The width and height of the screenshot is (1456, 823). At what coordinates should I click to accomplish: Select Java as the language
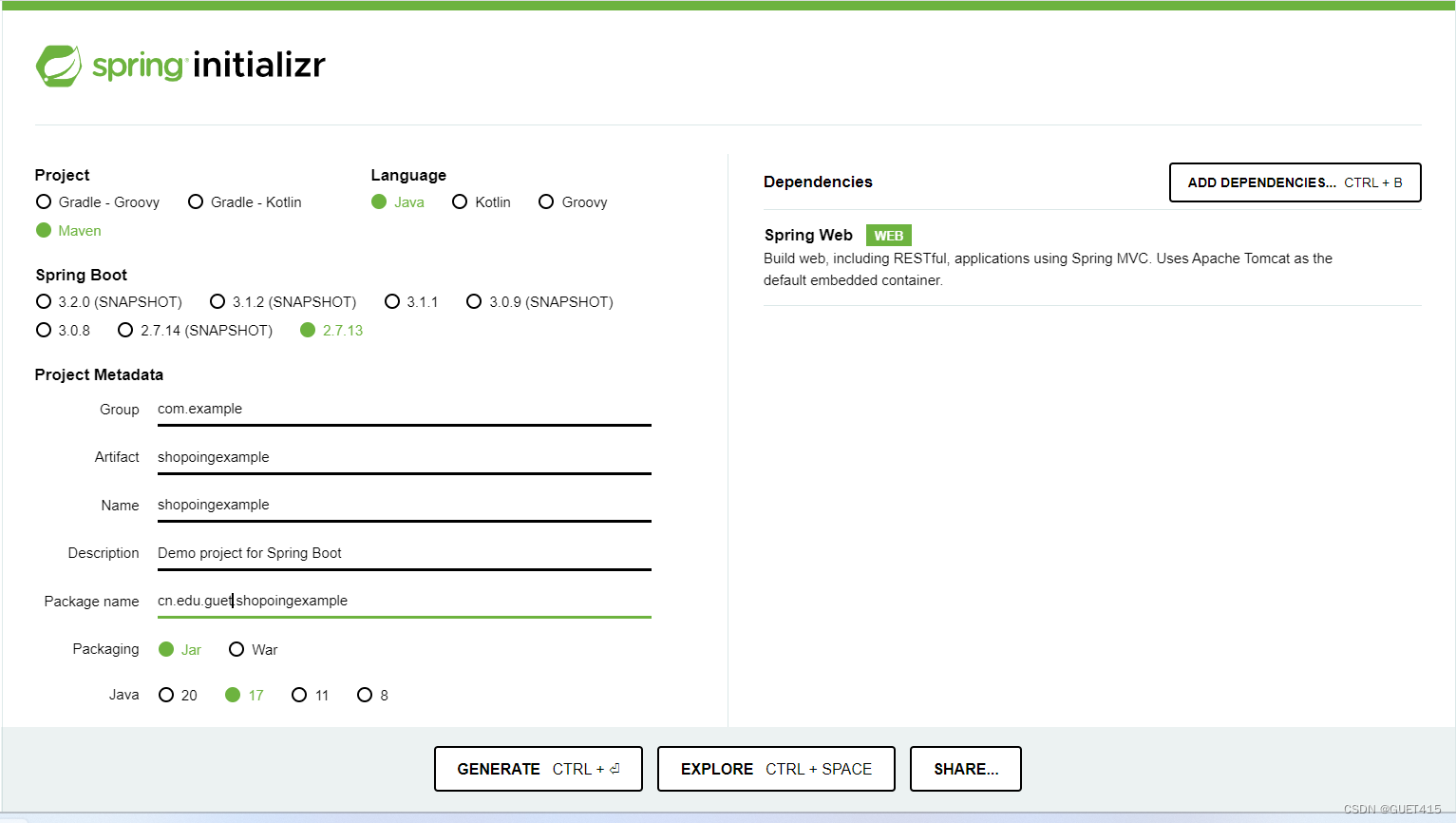pos(398,202)
